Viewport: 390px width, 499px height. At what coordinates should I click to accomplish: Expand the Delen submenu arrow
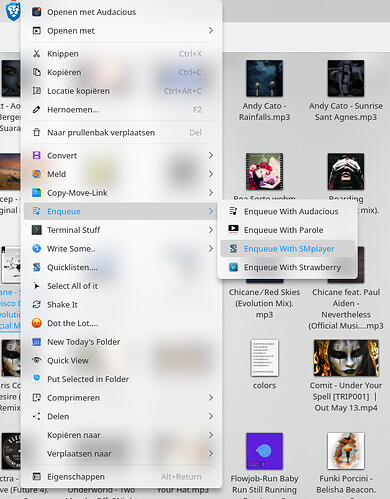point(211,416)
